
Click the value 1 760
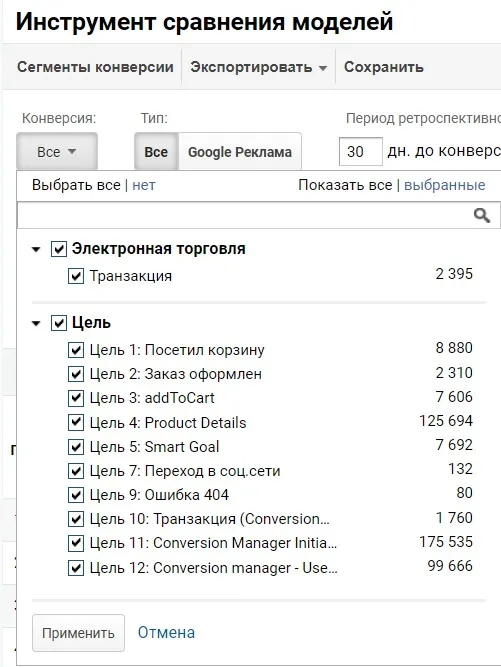pos(454,517)
